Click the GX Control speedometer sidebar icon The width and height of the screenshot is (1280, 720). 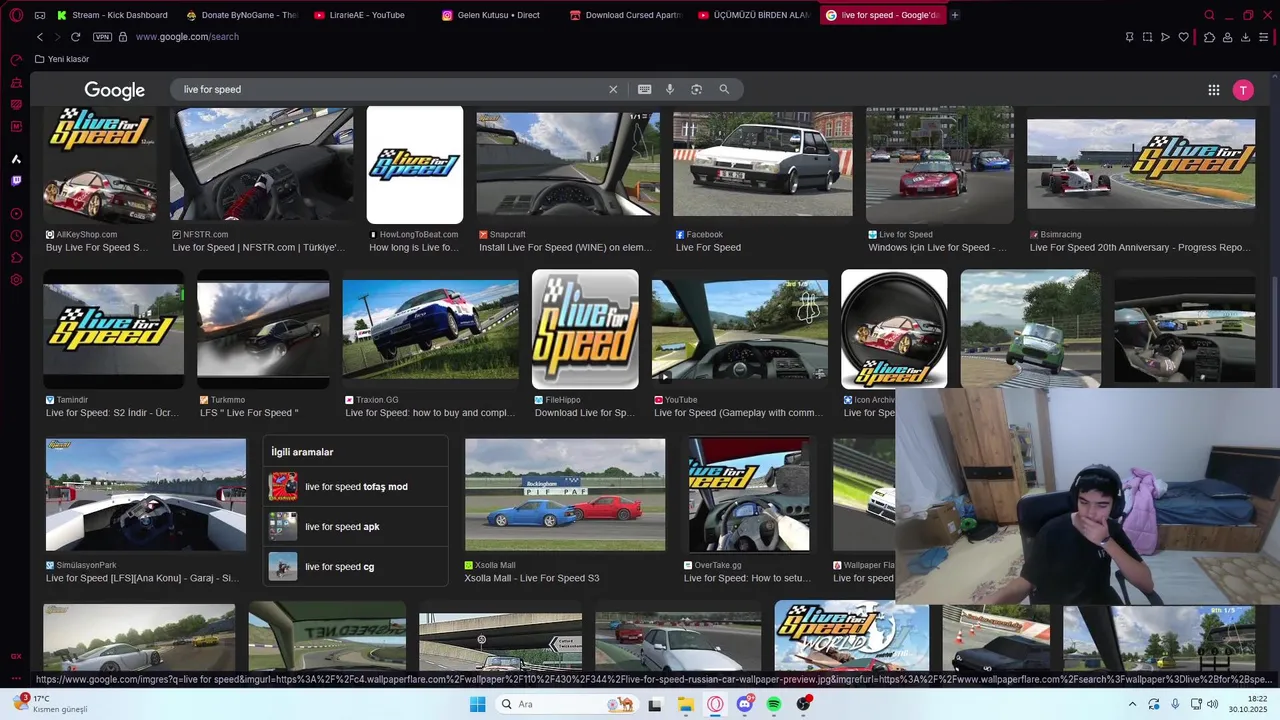pyautogui.click(x=16, y=60)
